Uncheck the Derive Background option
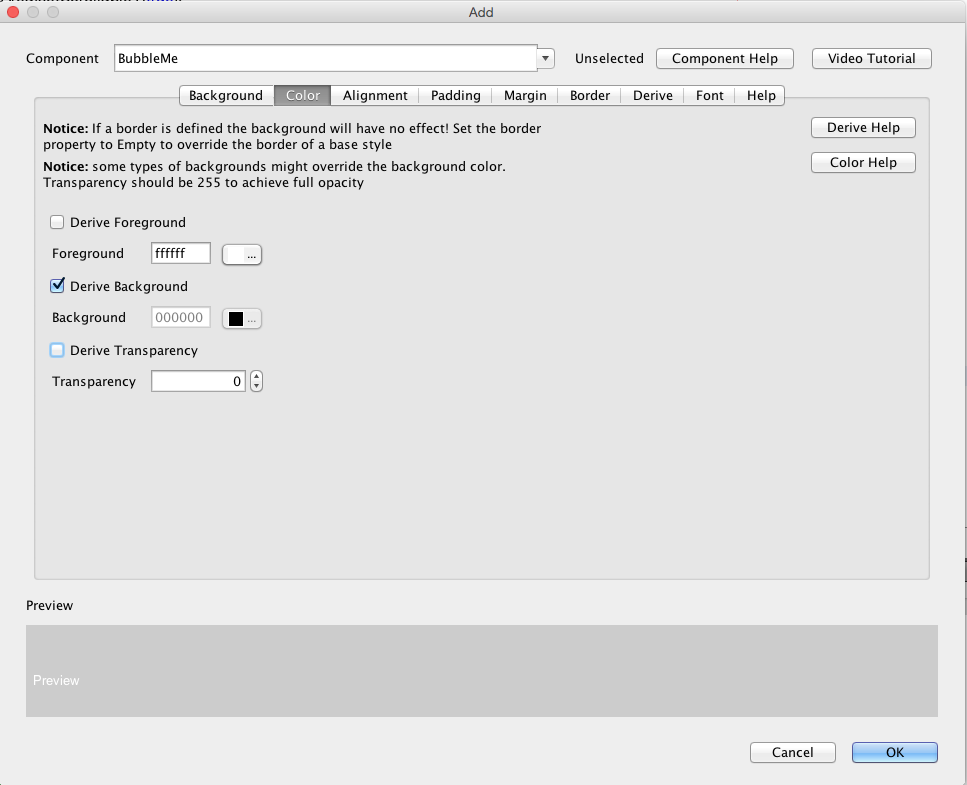 [57, 286]
